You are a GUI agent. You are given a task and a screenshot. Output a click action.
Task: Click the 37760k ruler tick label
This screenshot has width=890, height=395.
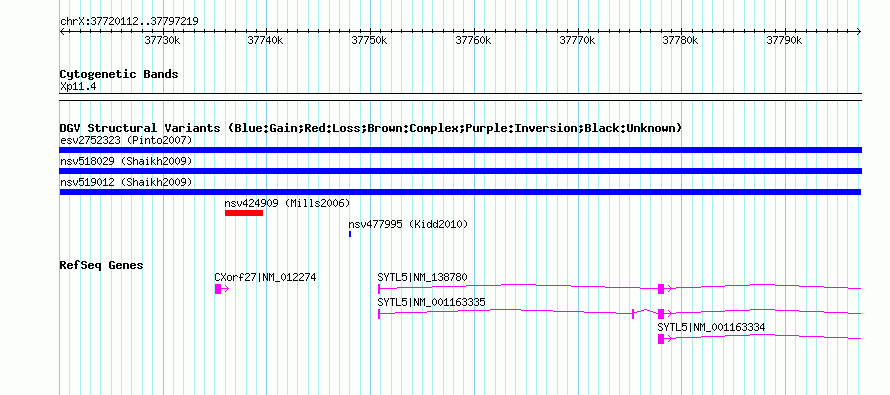tap(473, 40)
